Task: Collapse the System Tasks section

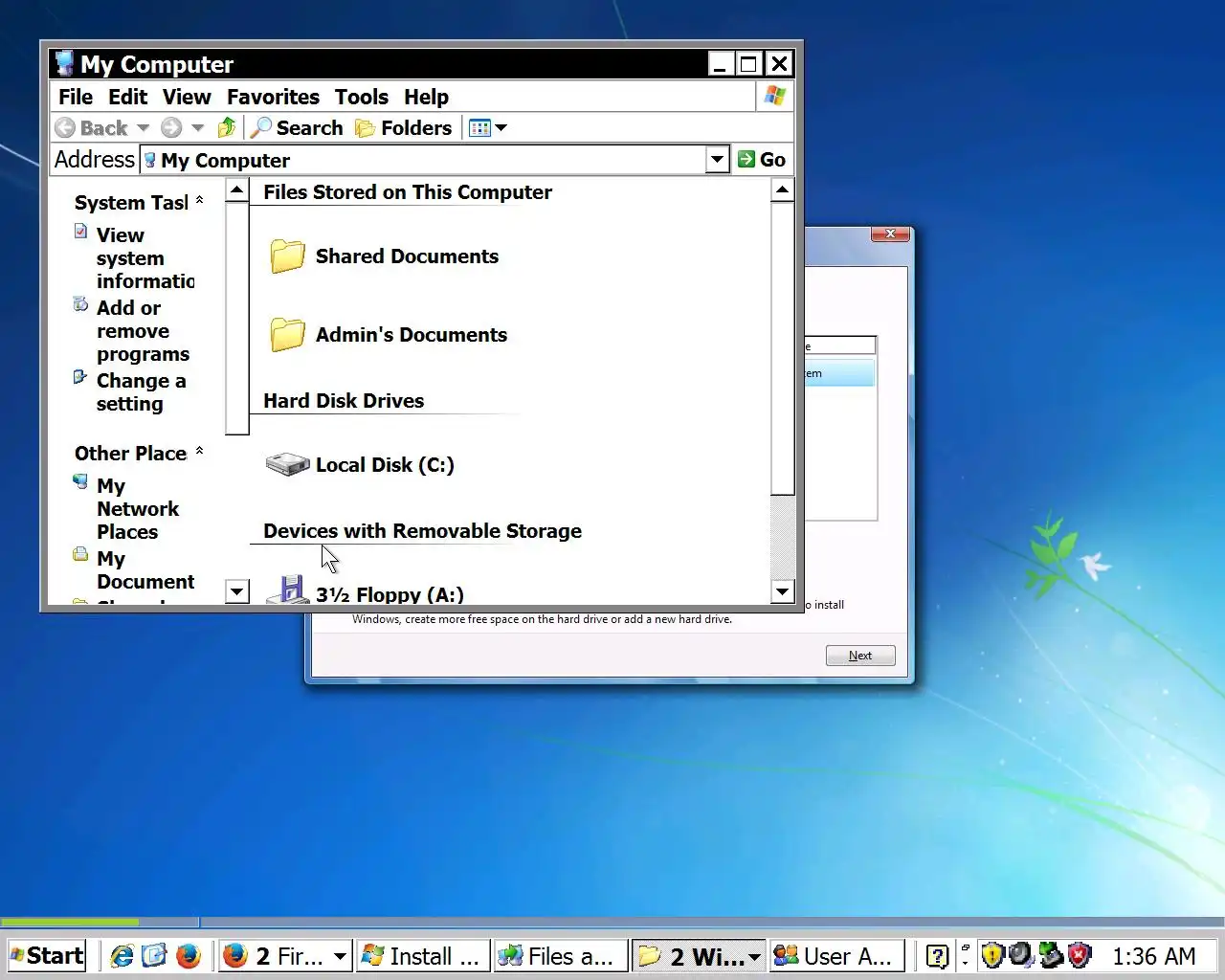Action: click(199, 201)
